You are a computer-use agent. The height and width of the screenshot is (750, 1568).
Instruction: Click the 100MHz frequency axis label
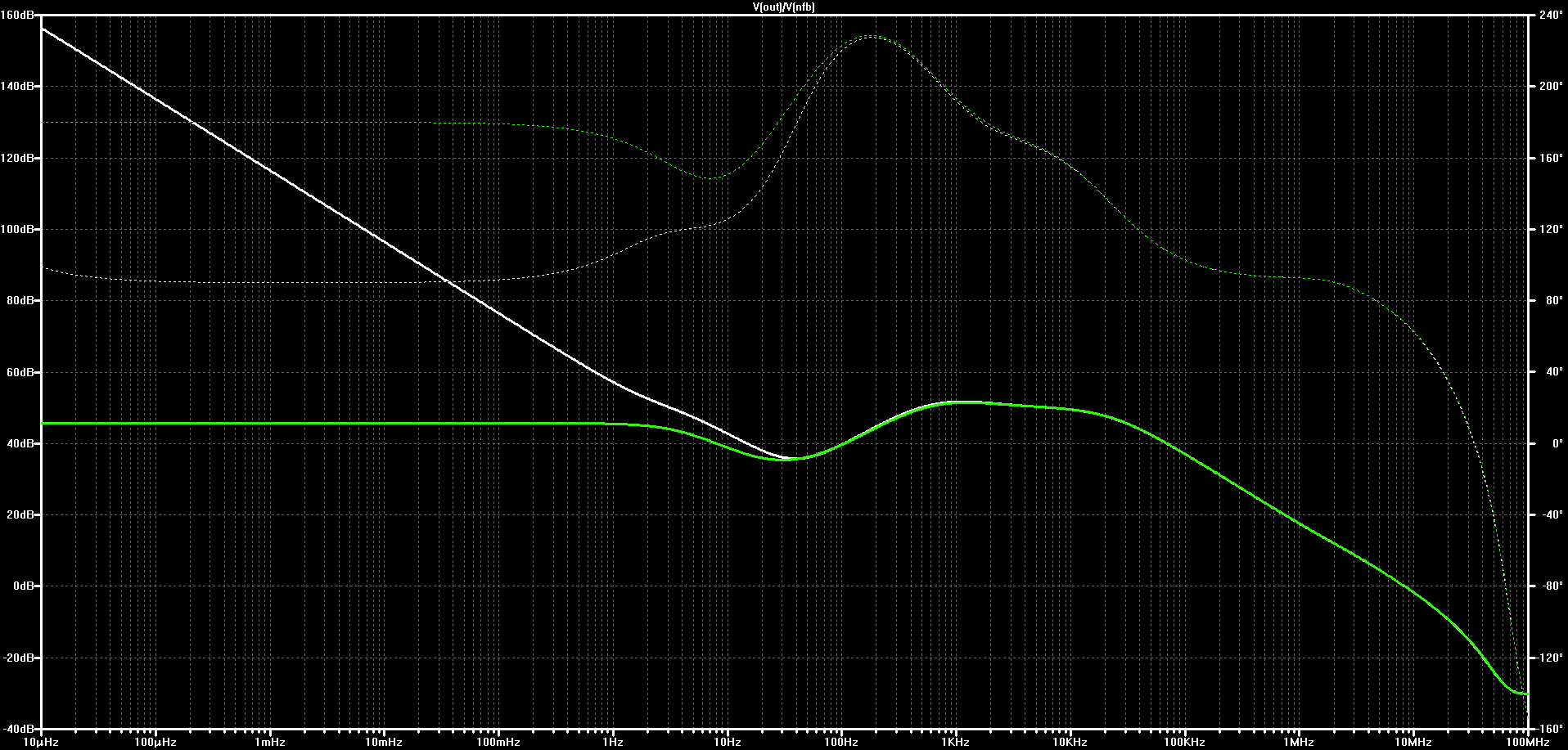(1527, 743)
